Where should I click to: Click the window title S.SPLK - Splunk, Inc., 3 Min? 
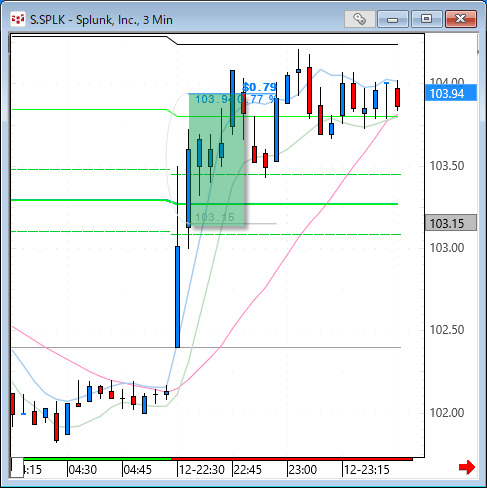[x=101, y=20]
